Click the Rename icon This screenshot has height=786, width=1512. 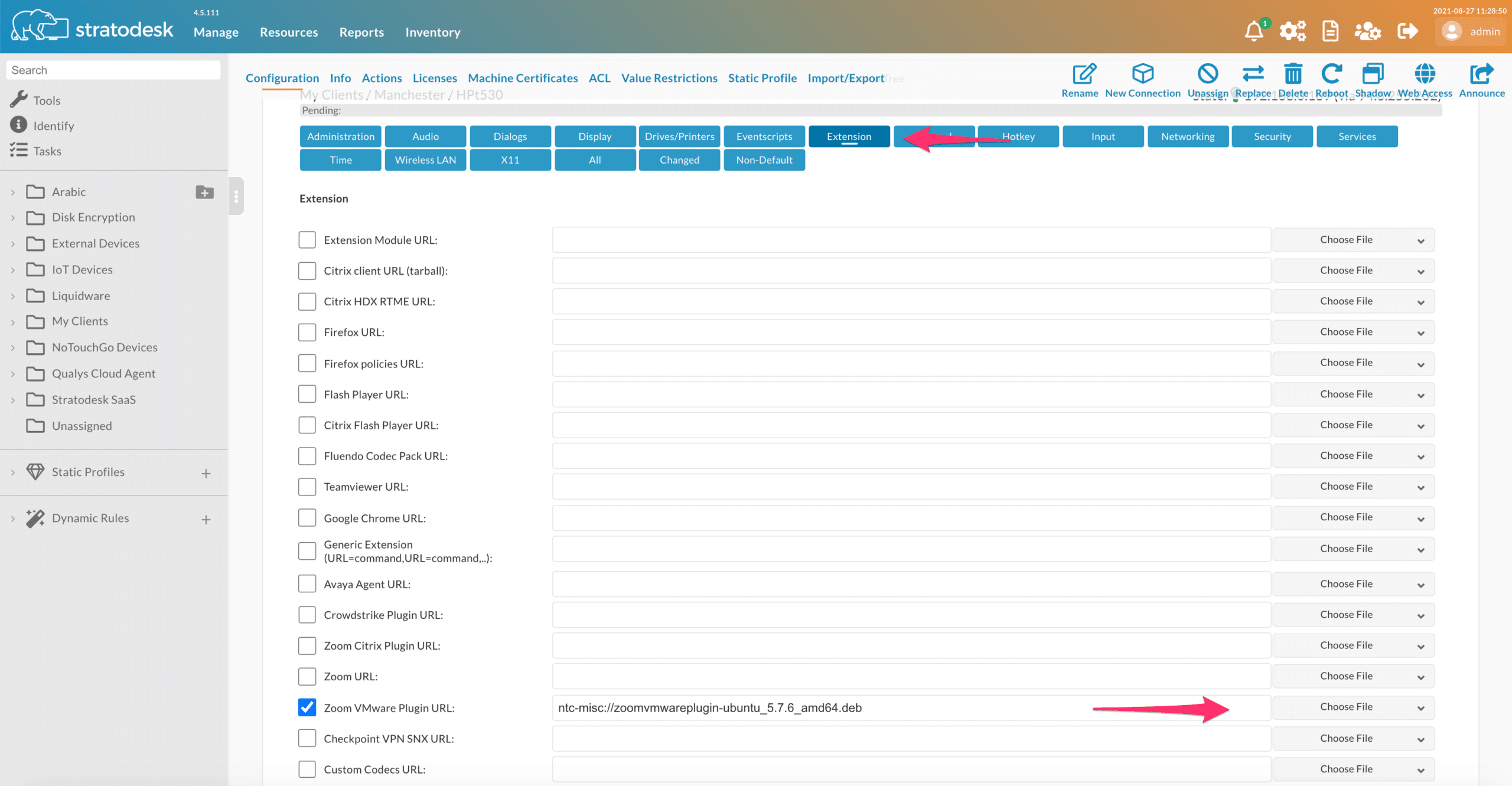pyautogui.click(x=1084, y=74)
